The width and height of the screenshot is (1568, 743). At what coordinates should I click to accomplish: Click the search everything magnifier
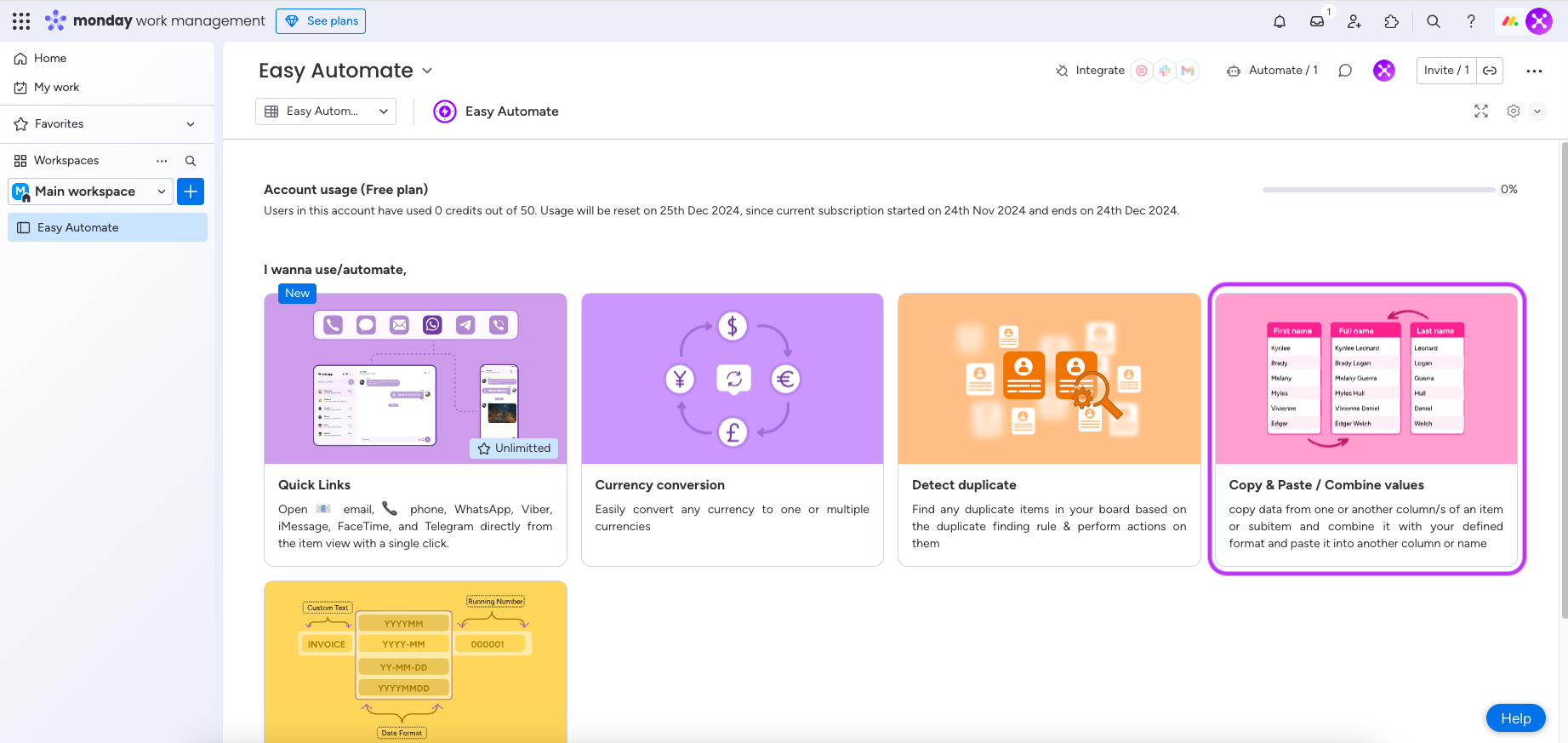click(x=1433, y=21)
